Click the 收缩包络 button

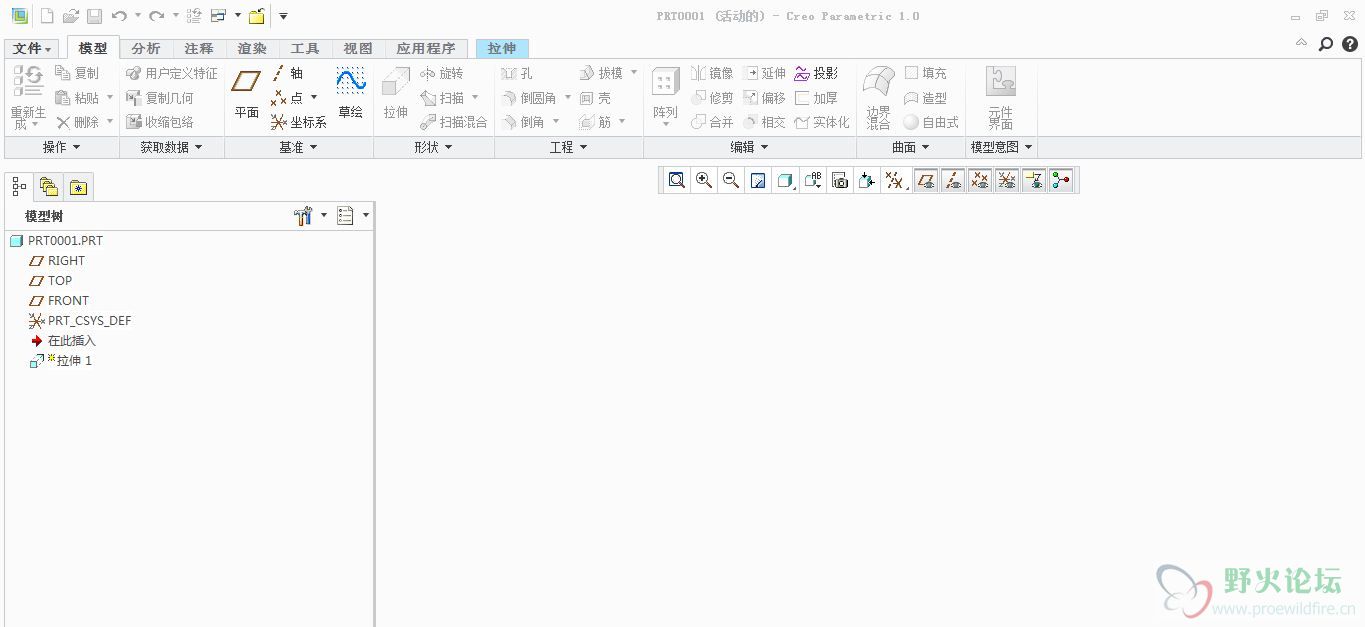(x=160, y=122)
